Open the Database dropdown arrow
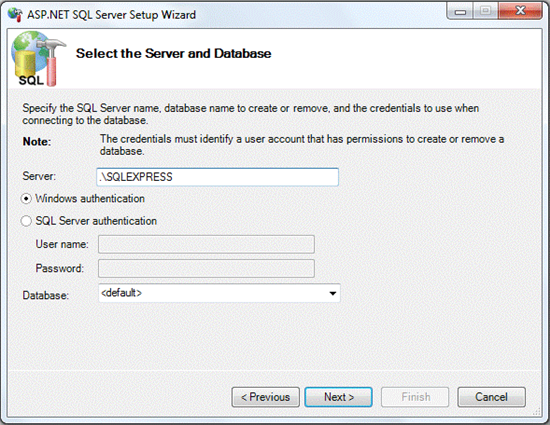This screenshot has width=550, height=425. tap(333, 293)
